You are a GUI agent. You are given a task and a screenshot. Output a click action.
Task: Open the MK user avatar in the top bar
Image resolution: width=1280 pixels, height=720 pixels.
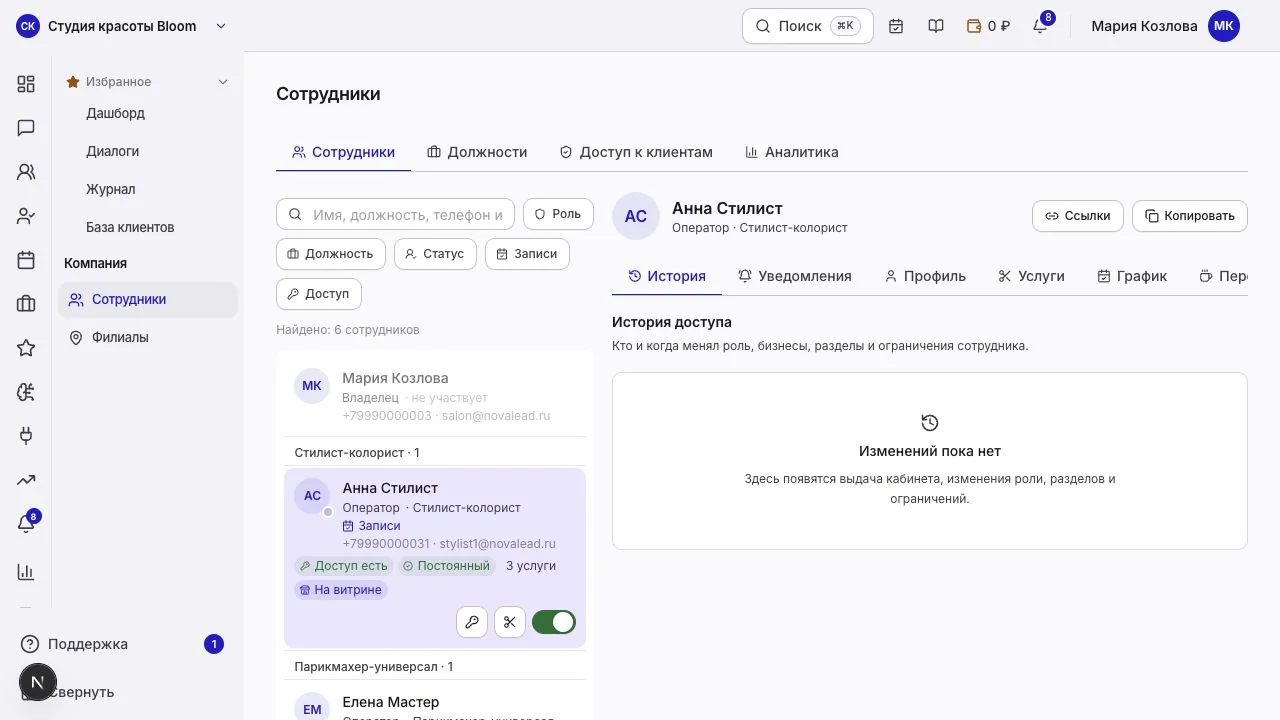[x=1224, y=26]
